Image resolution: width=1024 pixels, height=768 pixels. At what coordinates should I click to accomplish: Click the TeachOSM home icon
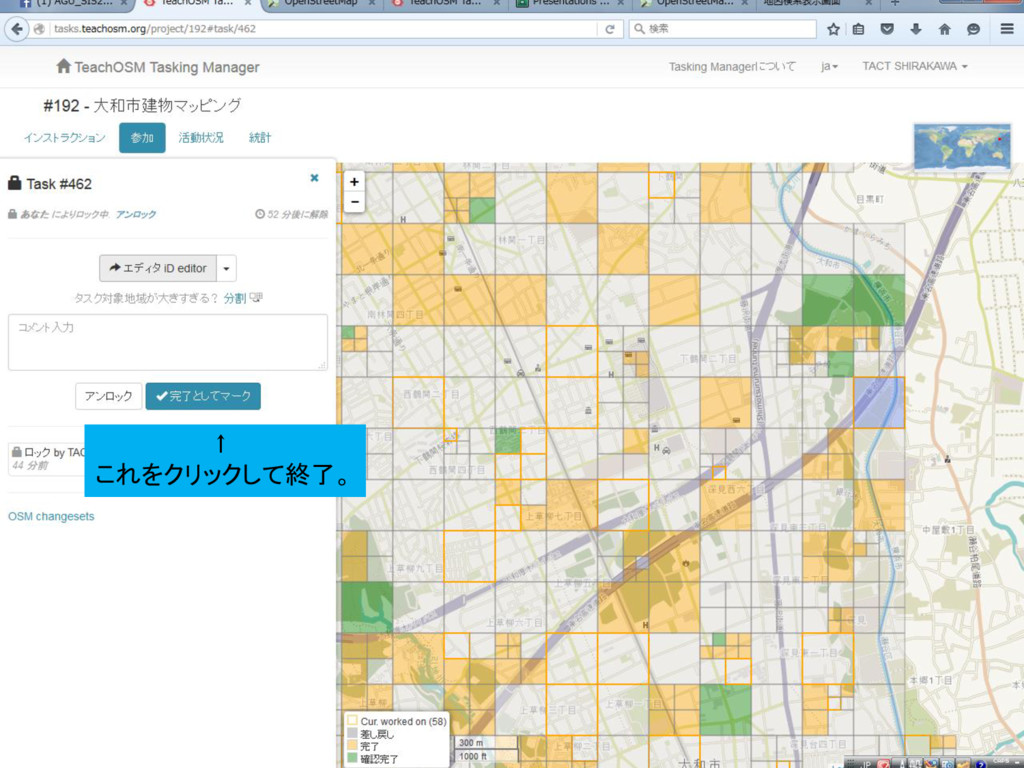pyautogui.click(x=63, y=66)
